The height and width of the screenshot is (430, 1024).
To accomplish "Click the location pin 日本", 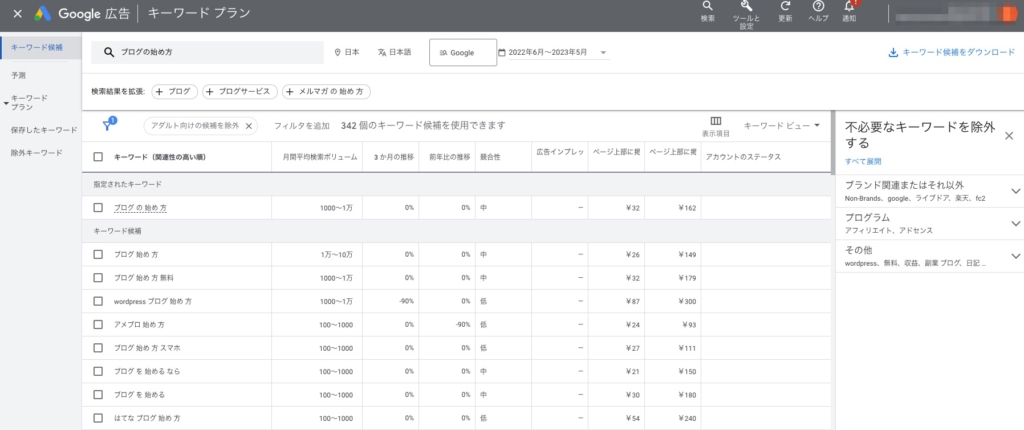I will (347, 53).
